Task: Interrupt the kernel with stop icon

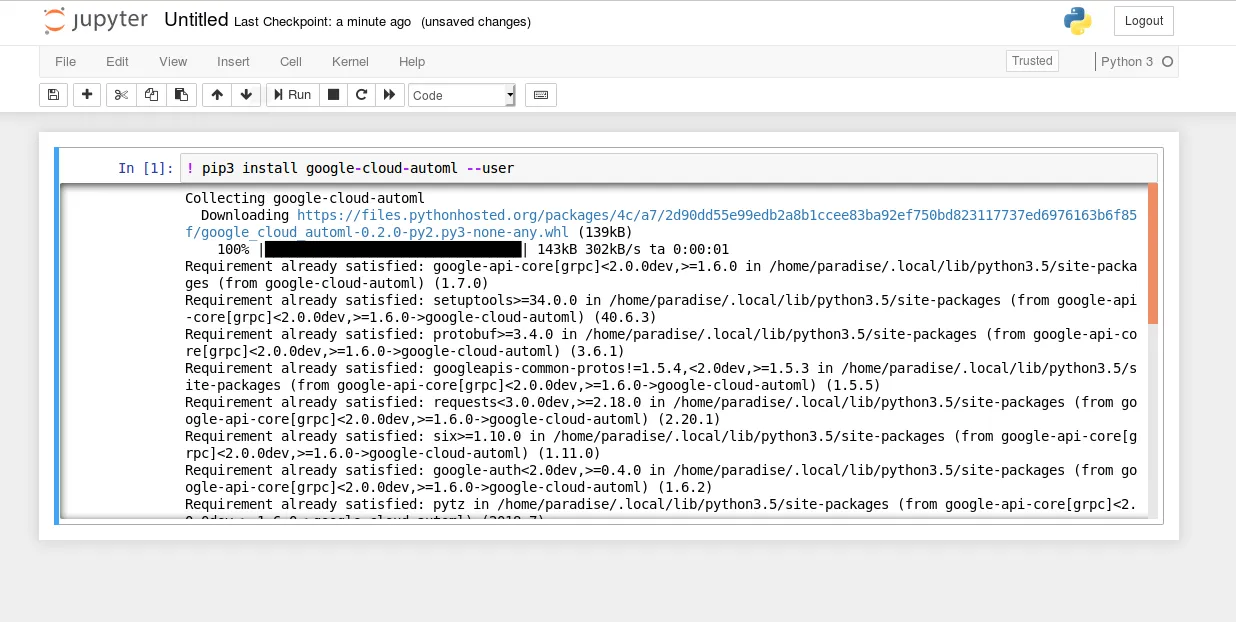Action: (334, 95)
